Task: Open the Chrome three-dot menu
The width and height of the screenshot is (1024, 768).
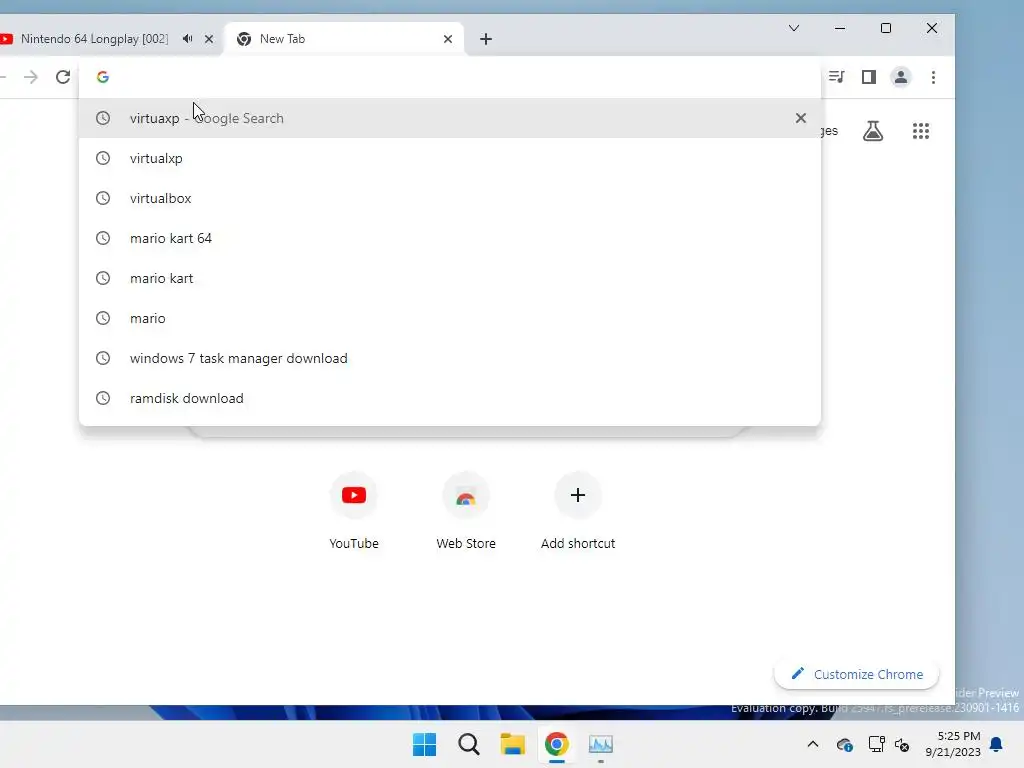Action: pyautogui.click(x=933, y=77)
